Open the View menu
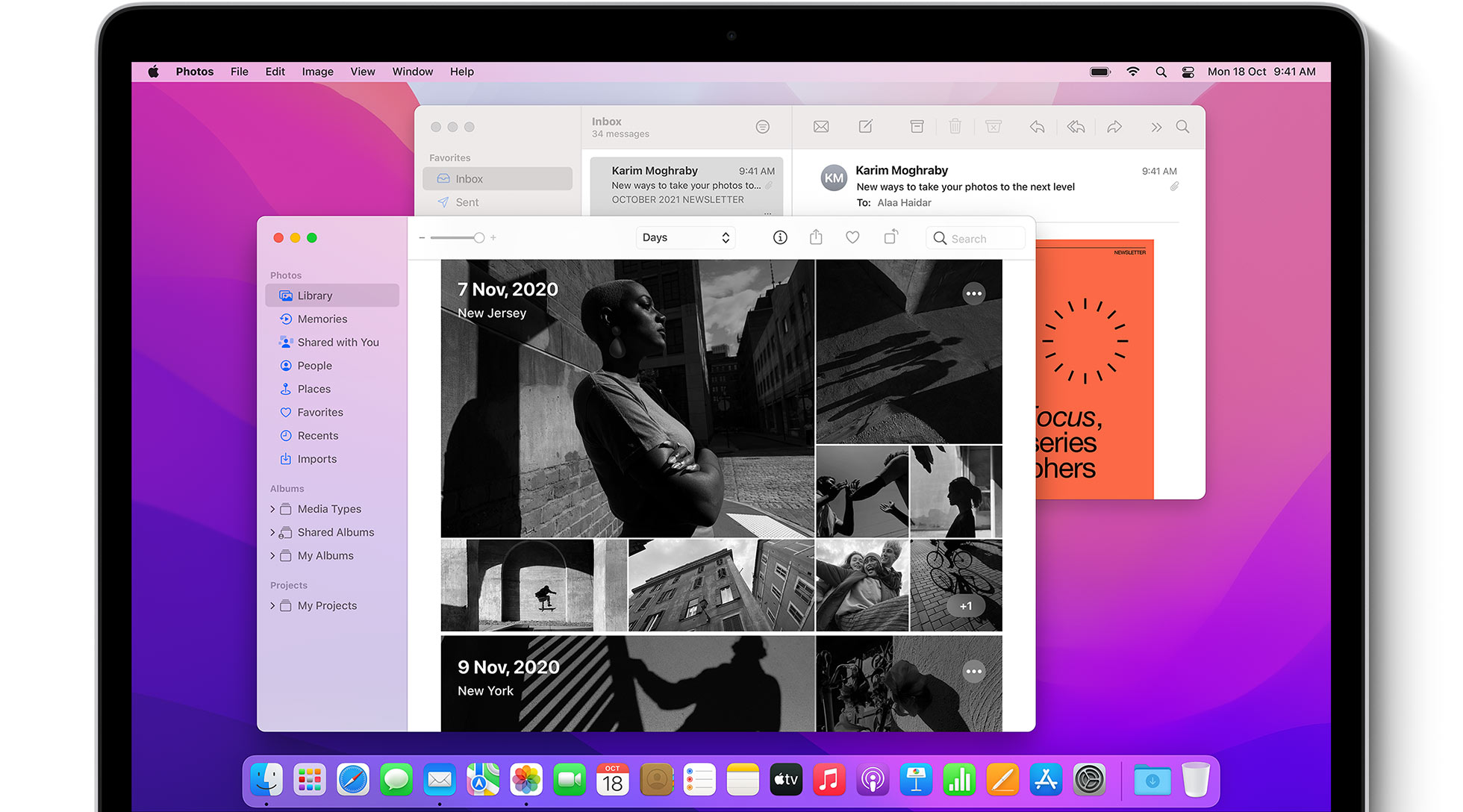Viewport: 1463px width, 812px height. coord(363,72)
